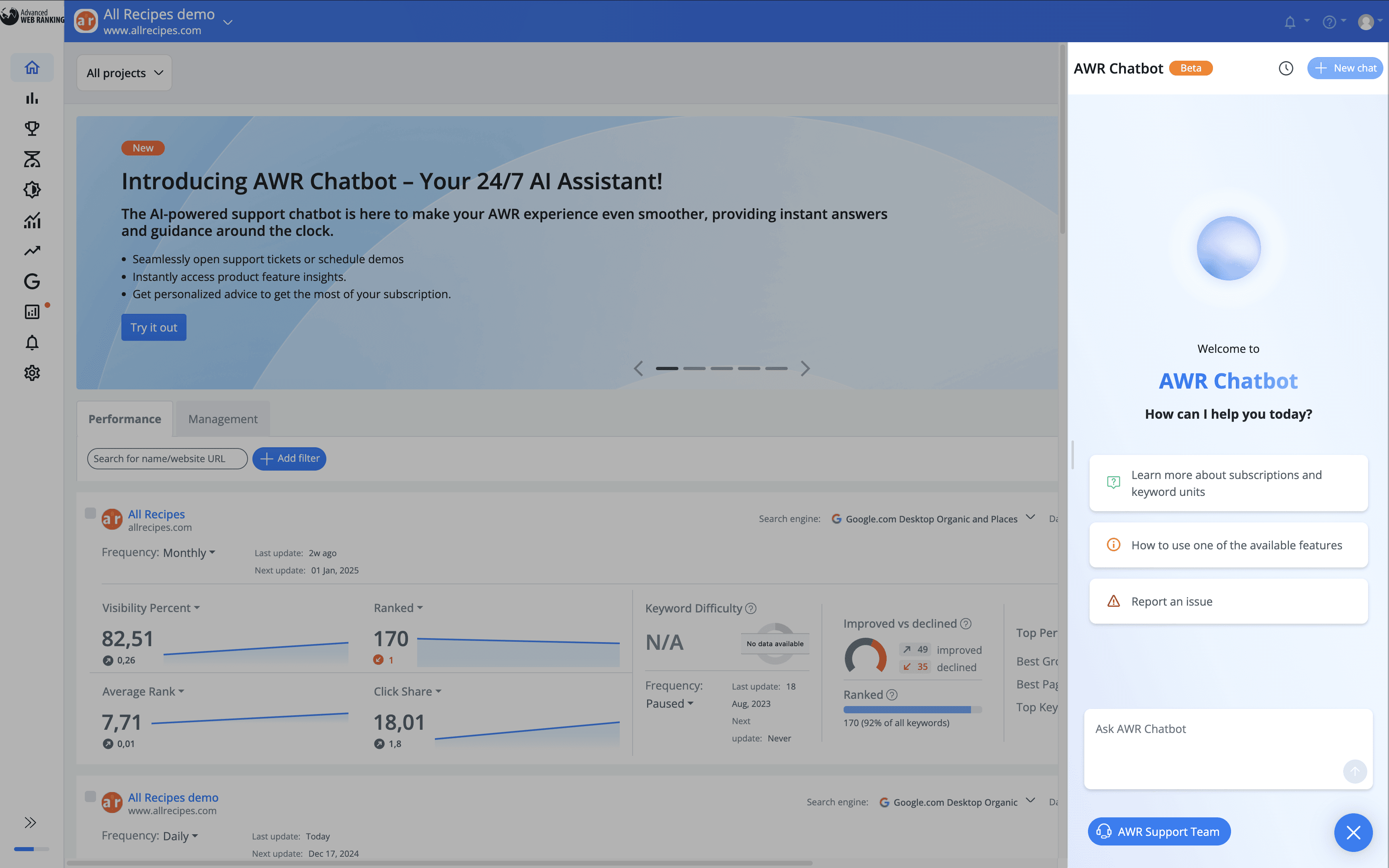Change the Monthly frequency dropdown for All Recipes
The width and height of the screenshot is (1389, 868).
click(189, 553)
